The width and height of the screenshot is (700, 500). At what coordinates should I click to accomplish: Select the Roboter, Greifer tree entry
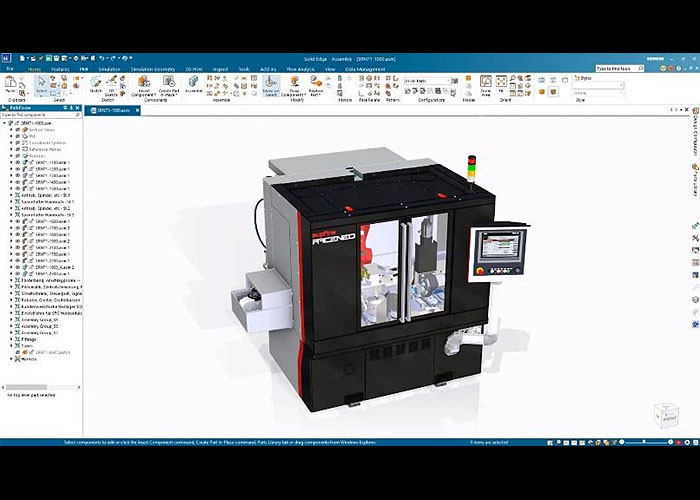point(51,300)
